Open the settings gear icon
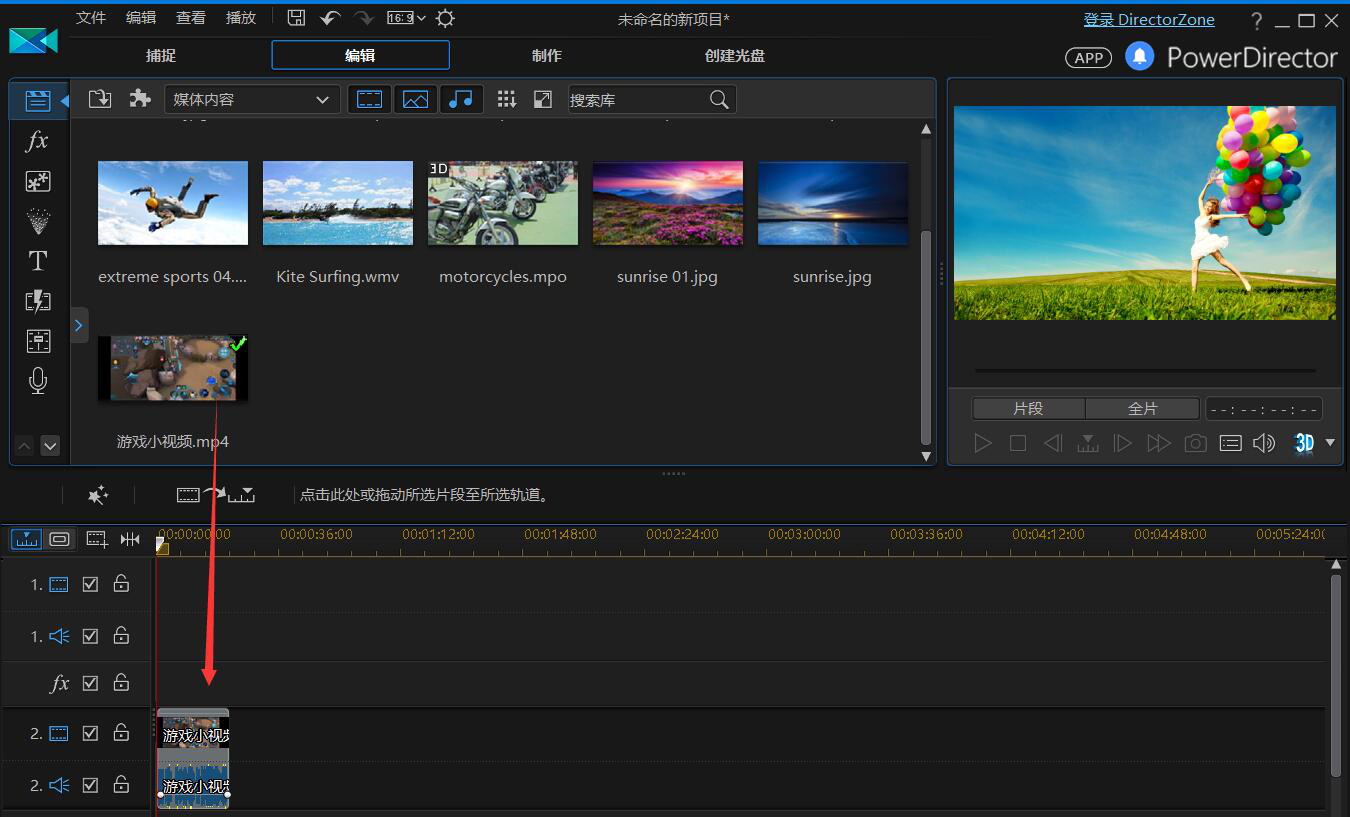Image resolution: width=1350 pixels, height=817 pixels. tap(446, 18)
